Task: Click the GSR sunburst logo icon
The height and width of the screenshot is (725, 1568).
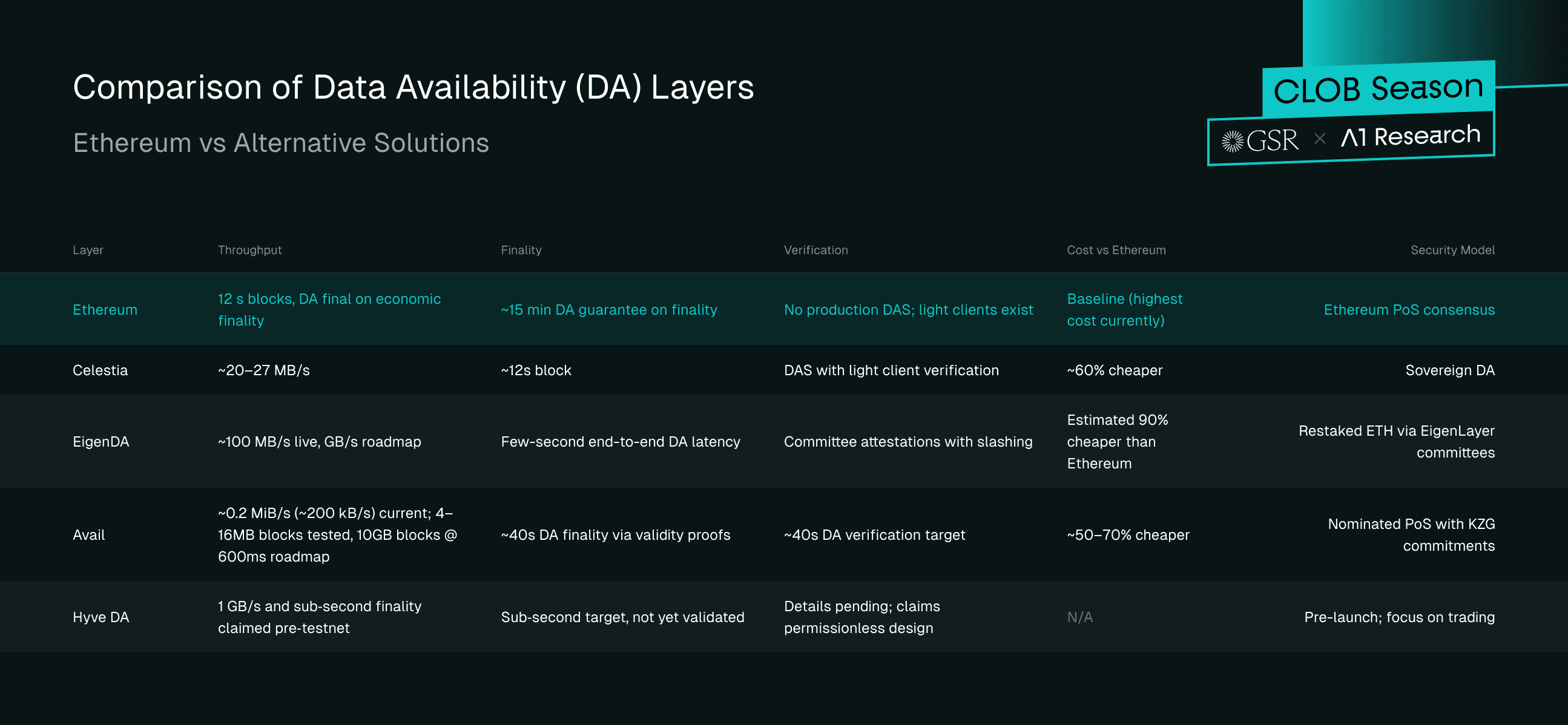Action: (x=1233, y=141)
